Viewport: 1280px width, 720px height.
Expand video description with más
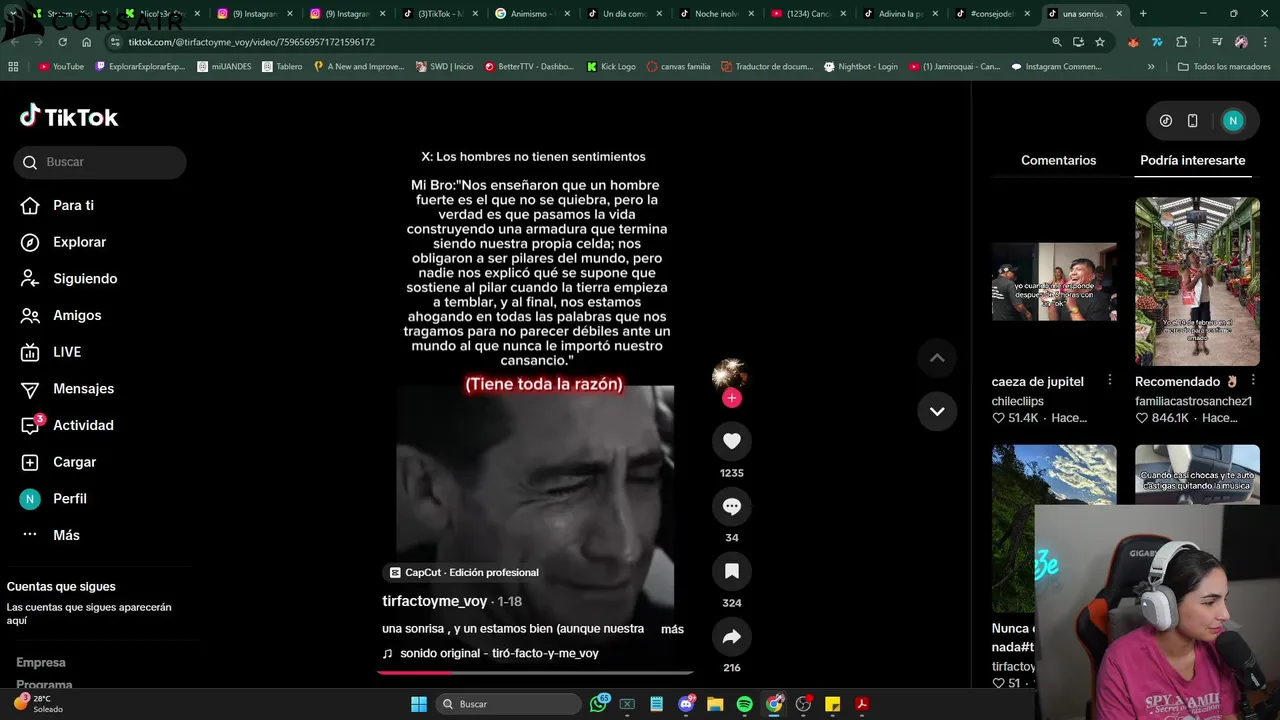click(x=672, y=629)
